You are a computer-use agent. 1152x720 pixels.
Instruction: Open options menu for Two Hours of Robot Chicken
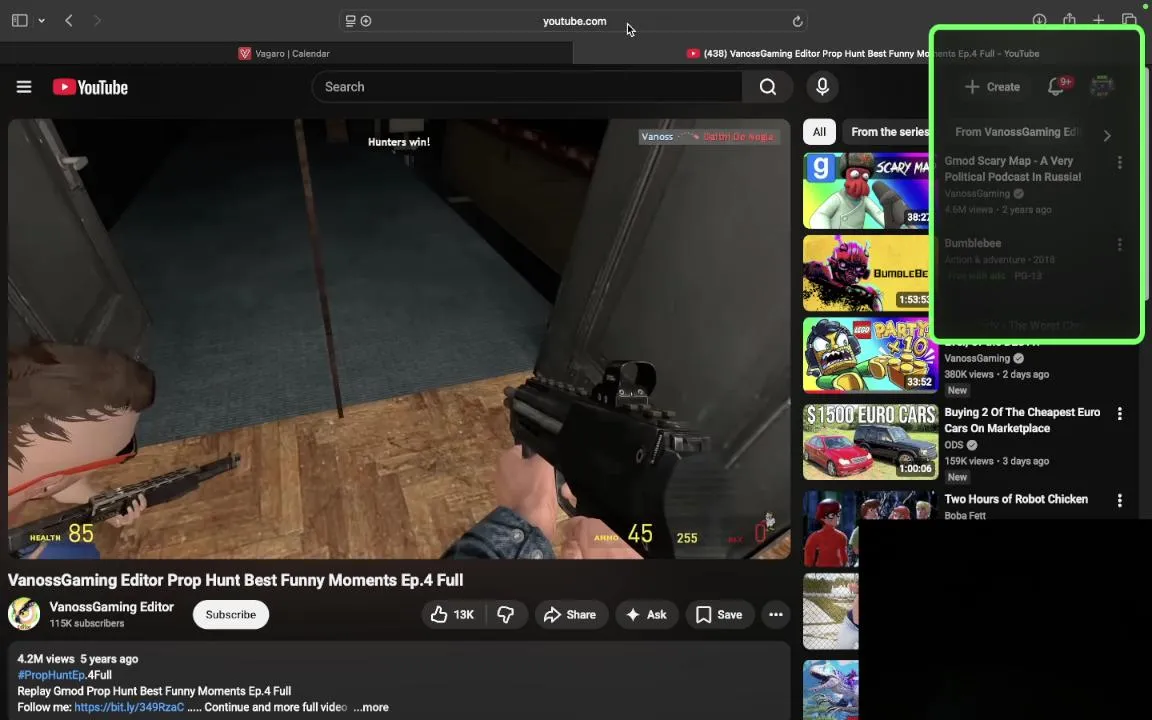(x=1120, y=500)
